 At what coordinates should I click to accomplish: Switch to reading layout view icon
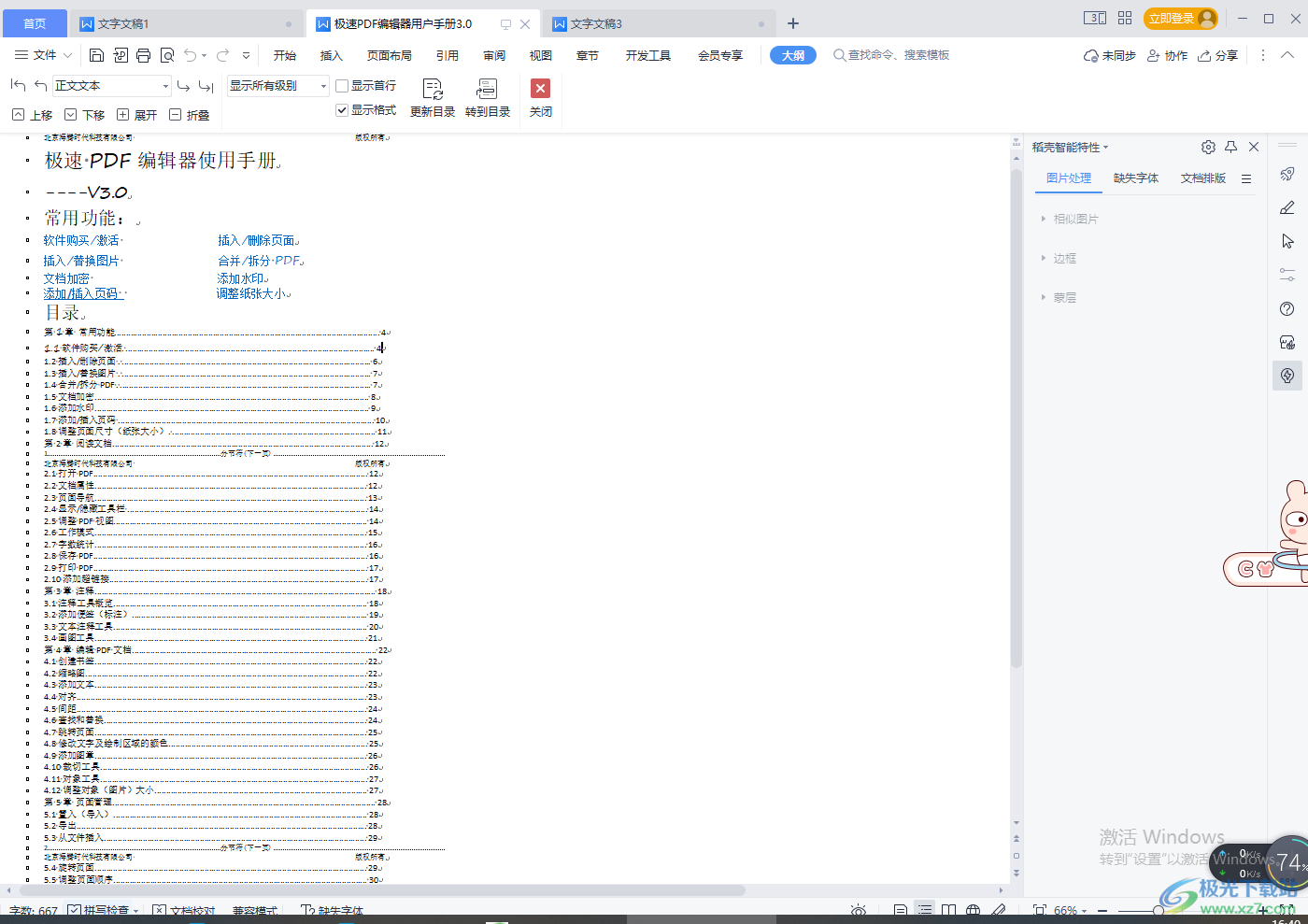coord(948,910)
